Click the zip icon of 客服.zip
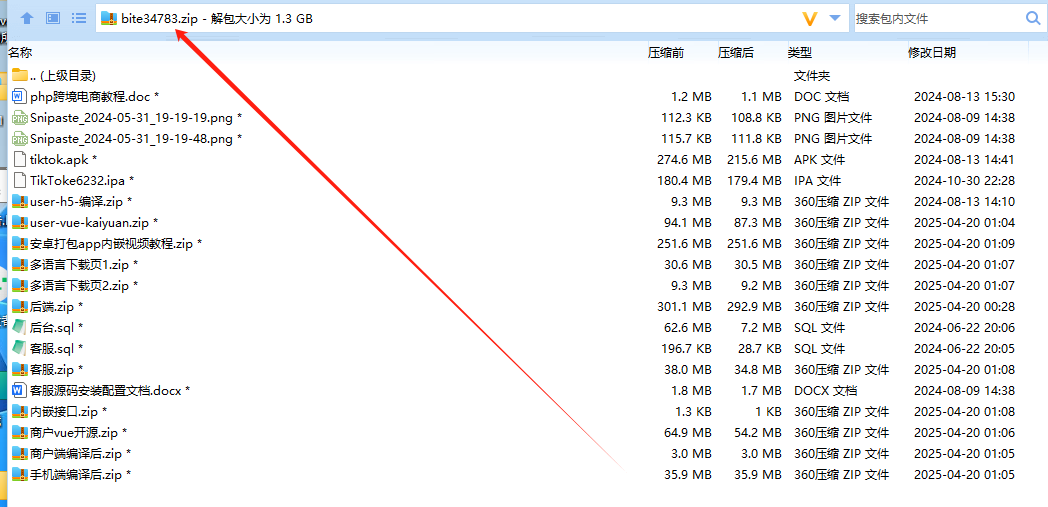Viewport: 1048px width, 507px height. 19,369
